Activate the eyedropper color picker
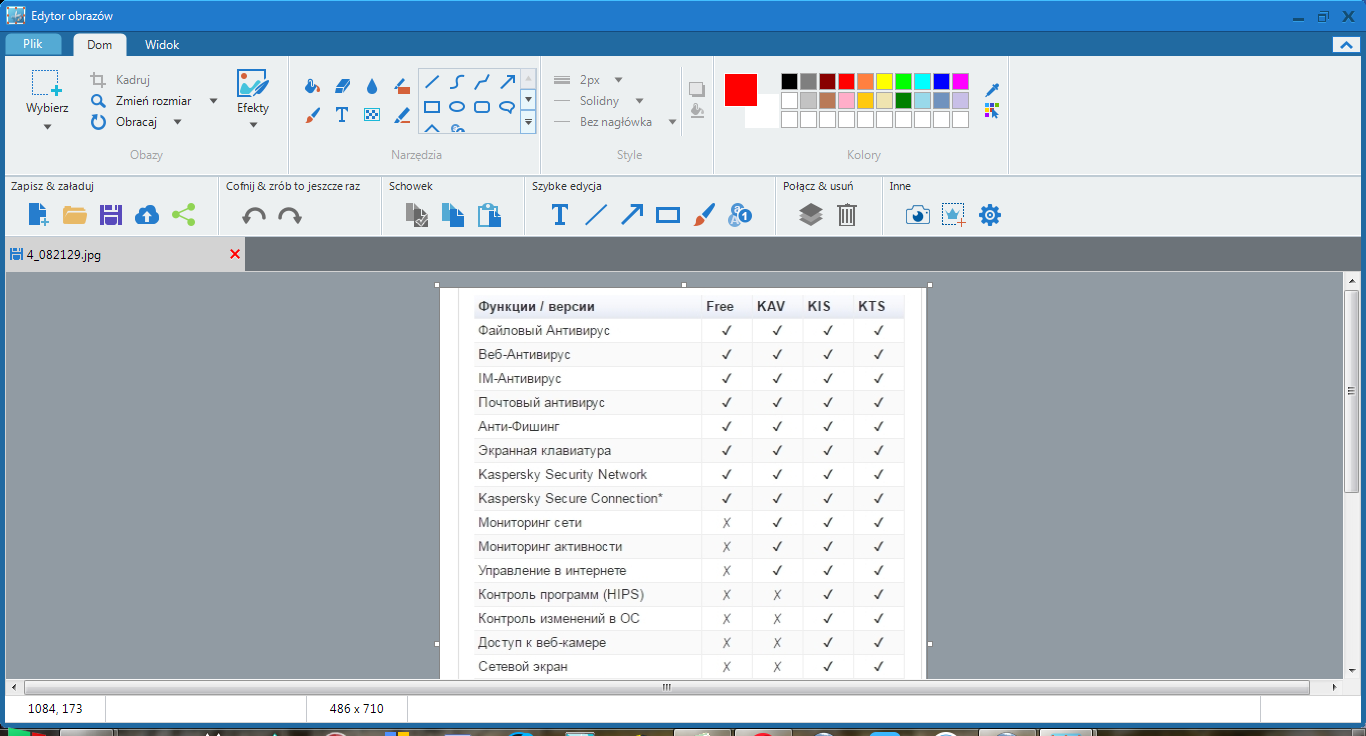This screenshot has width=1366, height=736. 992,90
